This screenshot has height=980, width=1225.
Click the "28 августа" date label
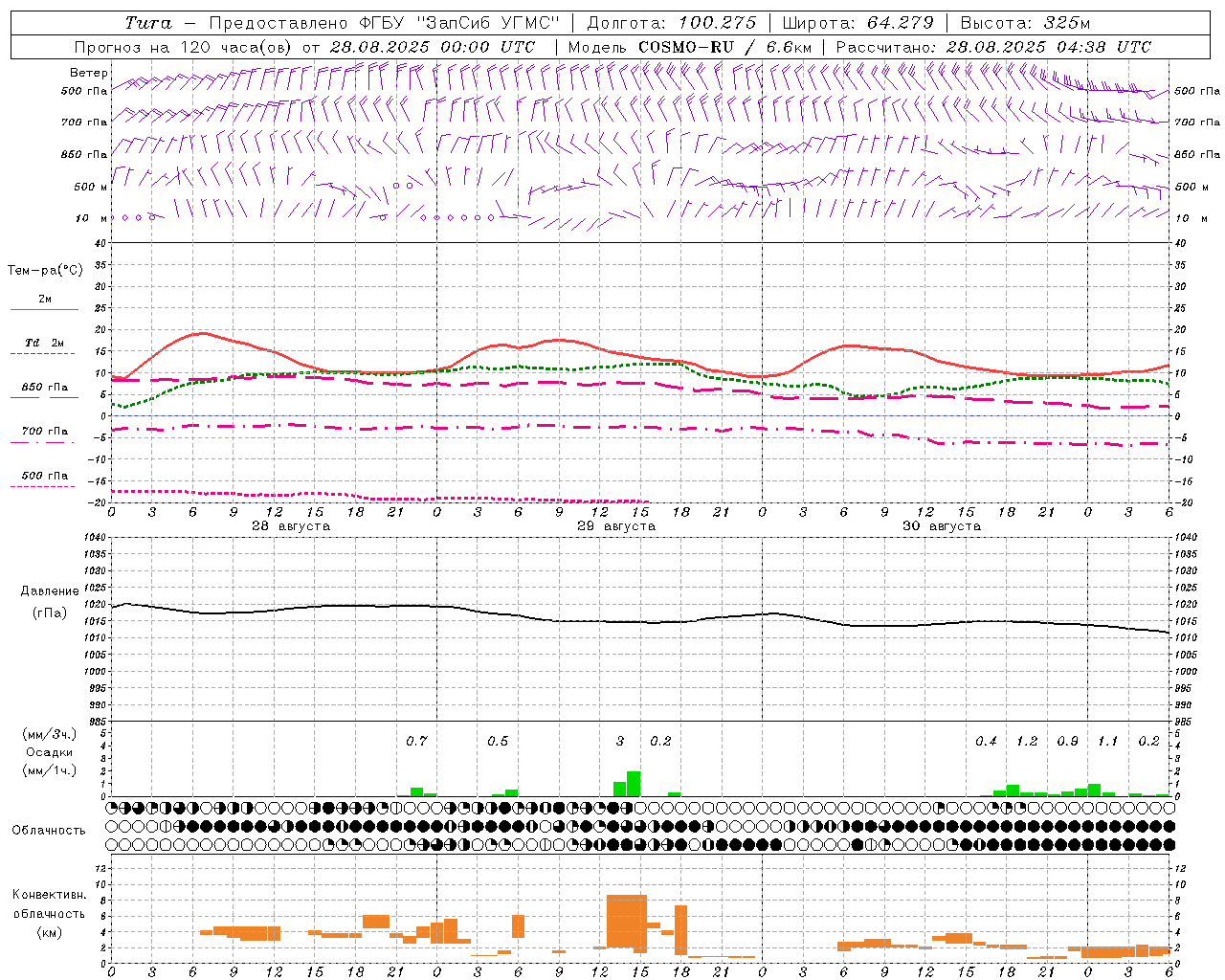point(291,526)
